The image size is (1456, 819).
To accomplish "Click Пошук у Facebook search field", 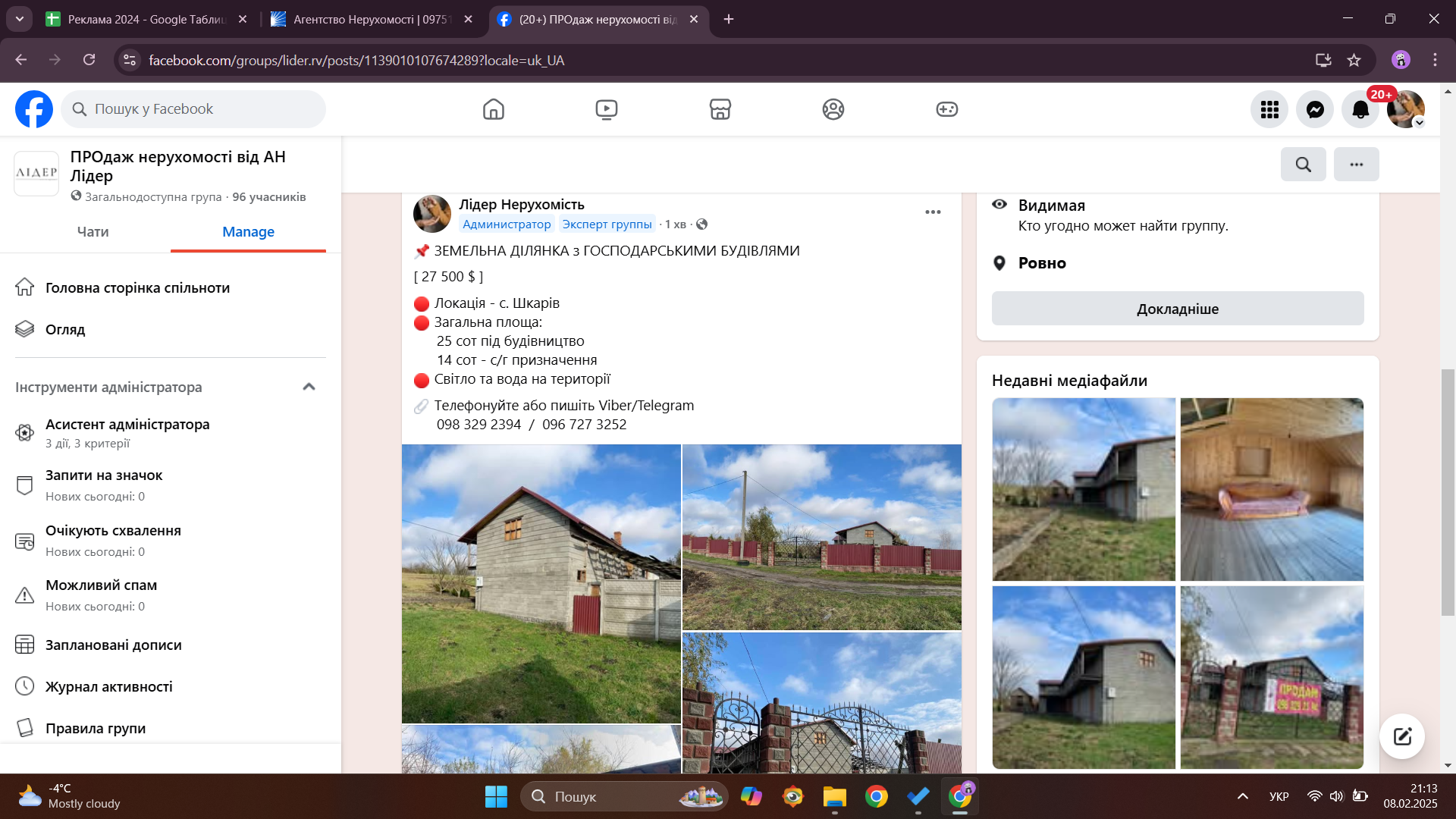I will pyautogui.click(x=193, y=109).
